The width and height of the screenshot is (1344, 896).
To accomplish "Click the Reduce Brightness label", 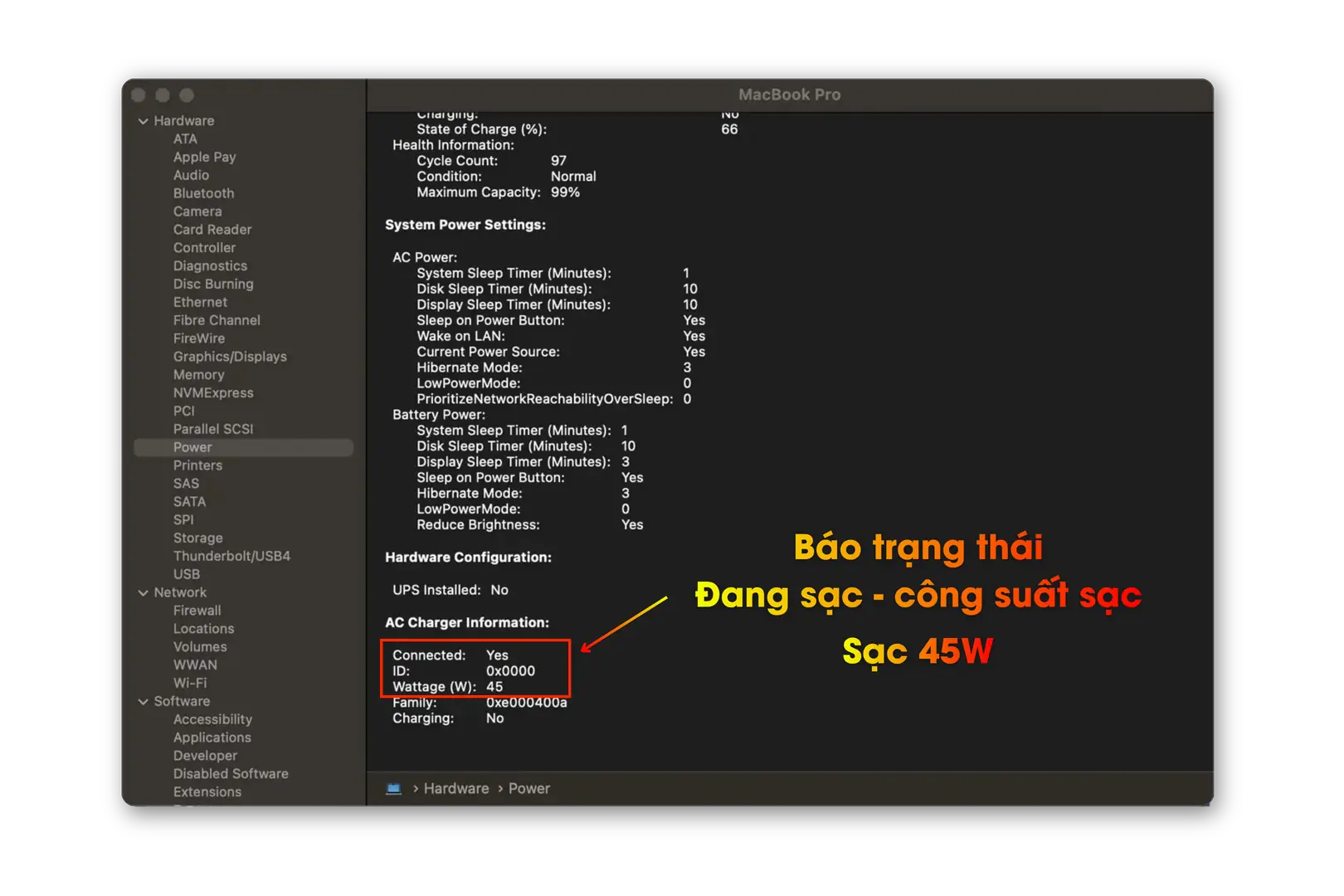I will 478,525.
